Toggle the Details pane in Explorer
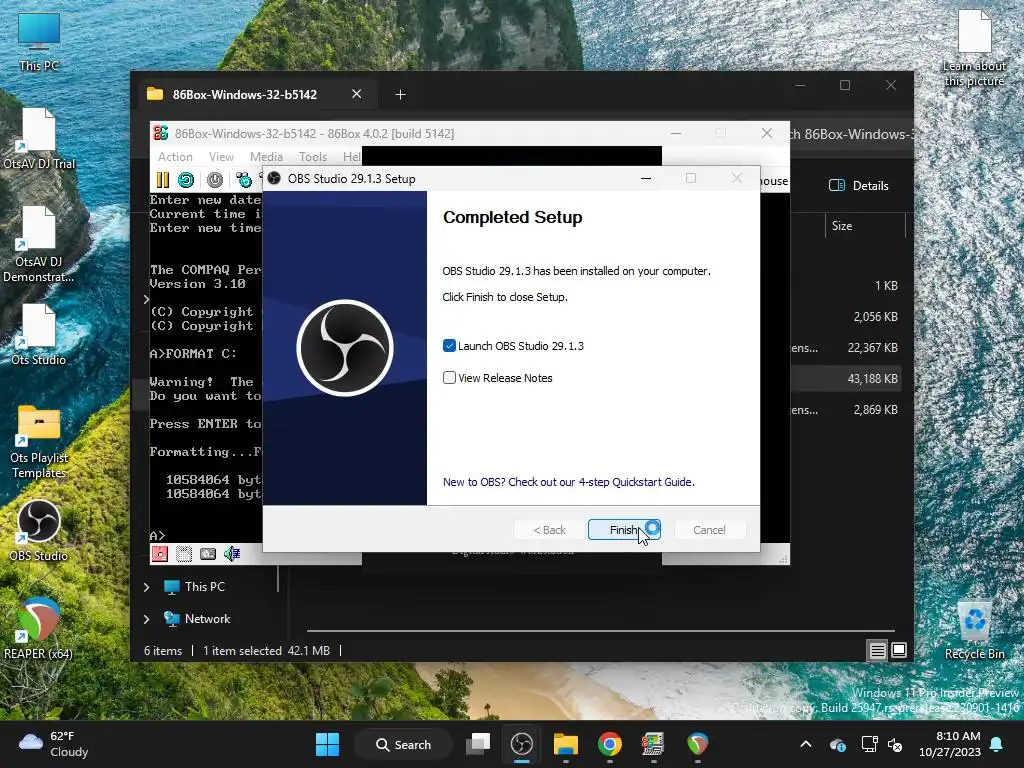Image resolution: width=1024 pixels, height=768 pixels. [858, 185]
